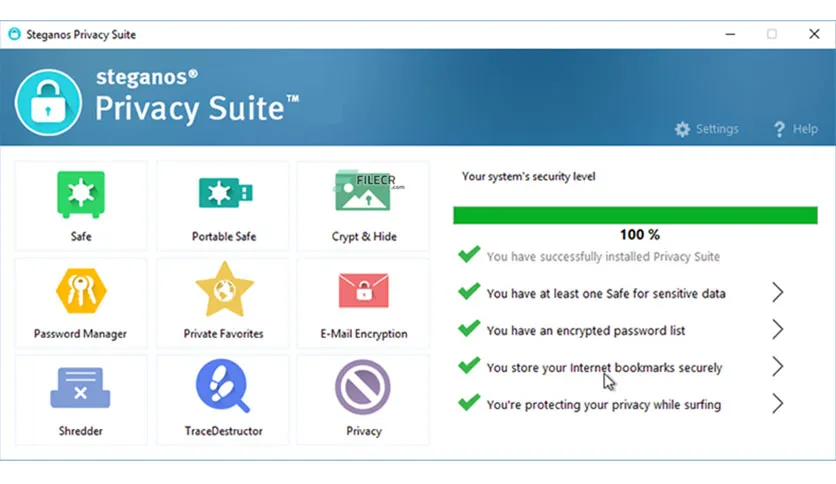Click the checkmark beside Internet bookmarks securely
This screenshot has height=484, width=836.
(469, 365)
